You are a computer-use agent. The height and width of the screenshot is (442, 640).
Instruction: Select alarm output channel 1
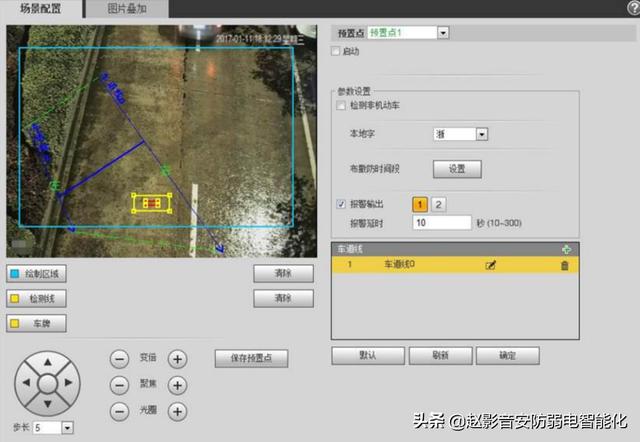coord(420,204)
